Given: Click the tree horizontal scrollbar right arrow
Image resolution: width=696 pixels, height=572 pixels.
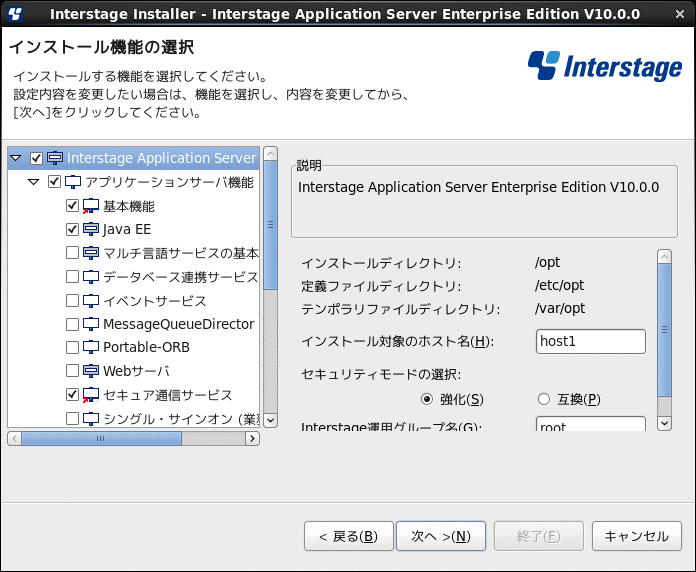Looking at the screenshot, I should (x=253, y=438).
